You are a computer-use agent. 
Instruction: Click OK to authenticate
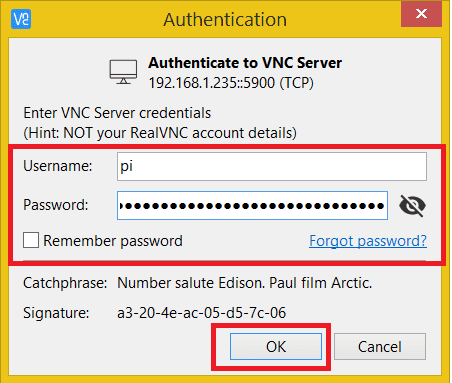pos(276,347)
